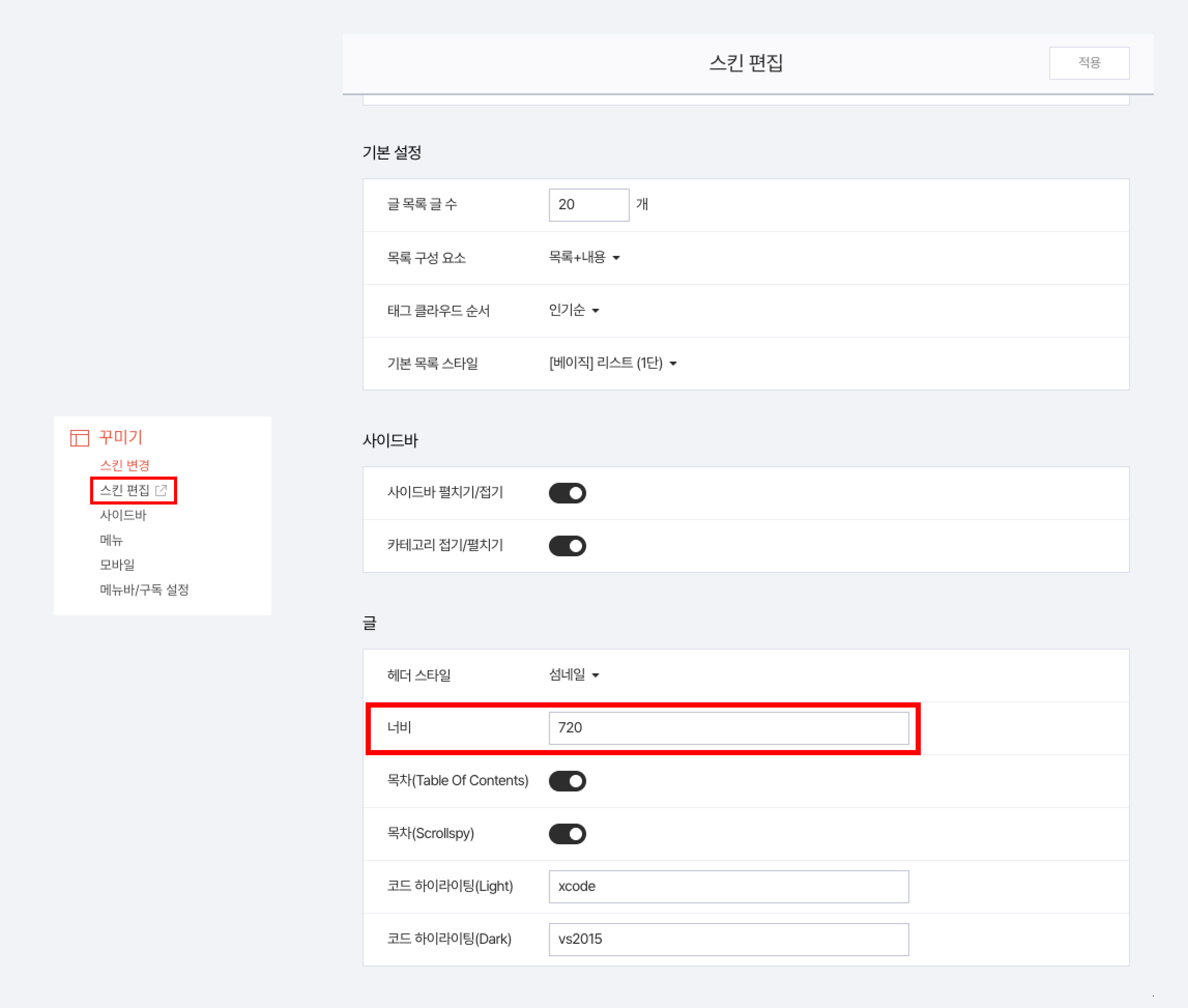This screenshot has height=1008, width=1188.
Task: Click the 꾸미기 layout icon in sidebar
Action: click(x=79, y=438)
